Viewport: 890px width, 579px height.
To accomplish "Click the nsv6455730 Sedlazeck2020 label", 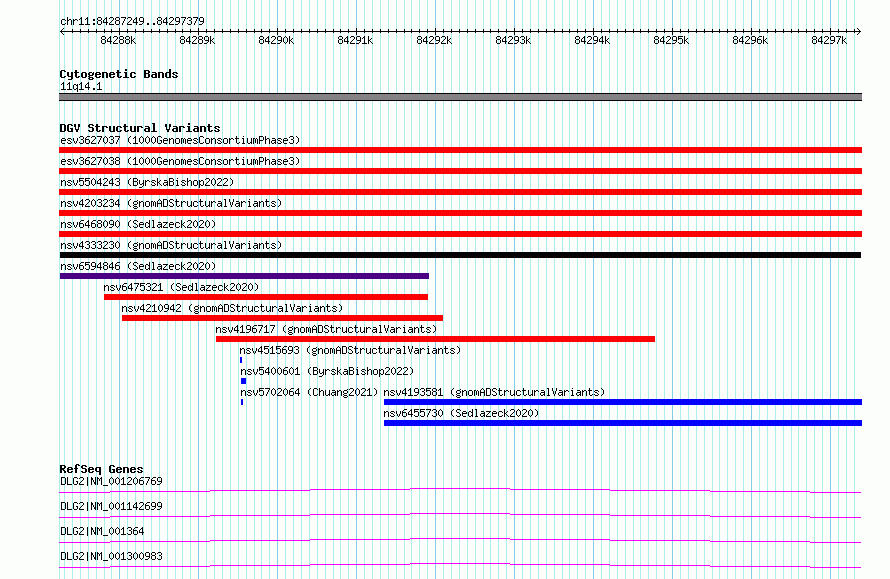I will 461,413.
